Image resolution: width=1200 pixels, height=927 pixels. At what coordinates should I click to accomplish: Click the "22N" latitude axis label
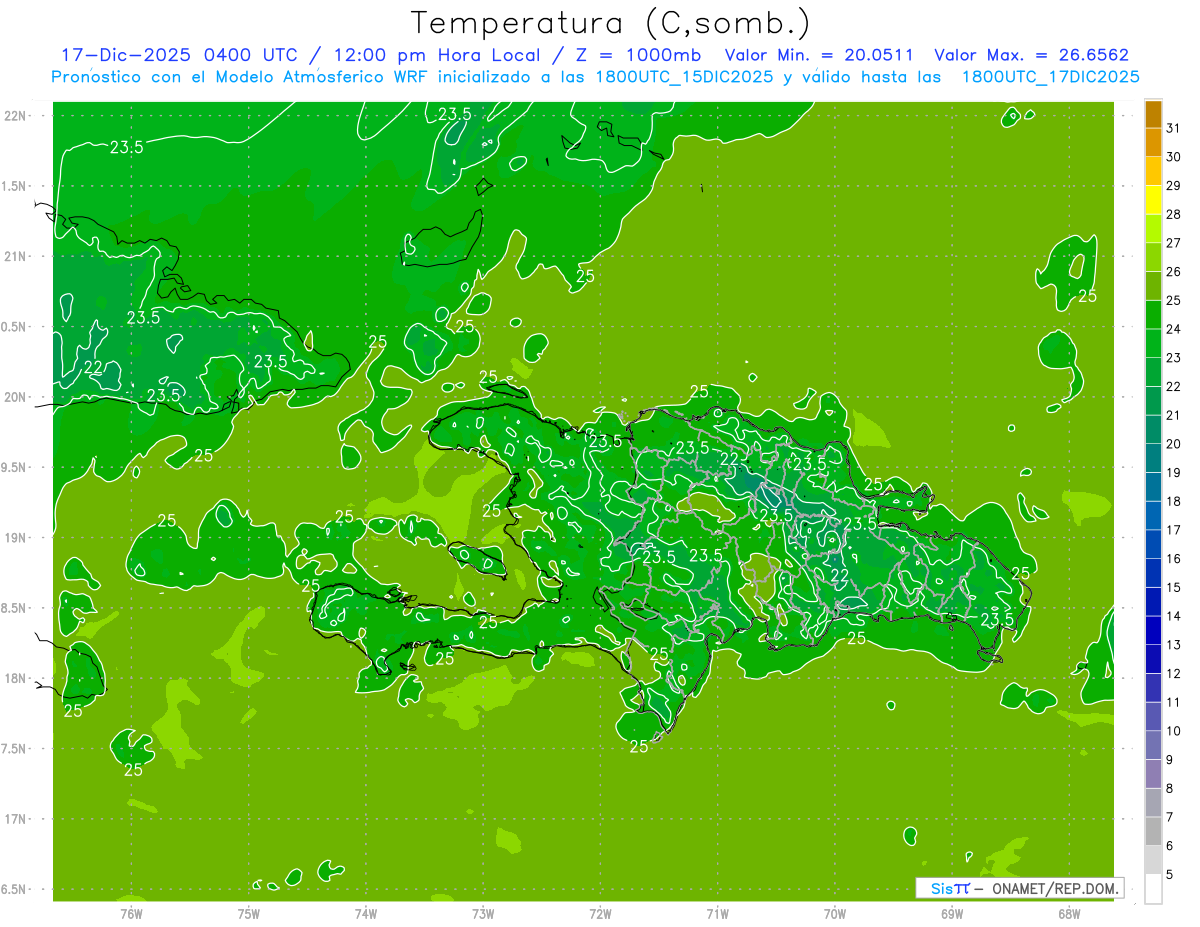15,115
